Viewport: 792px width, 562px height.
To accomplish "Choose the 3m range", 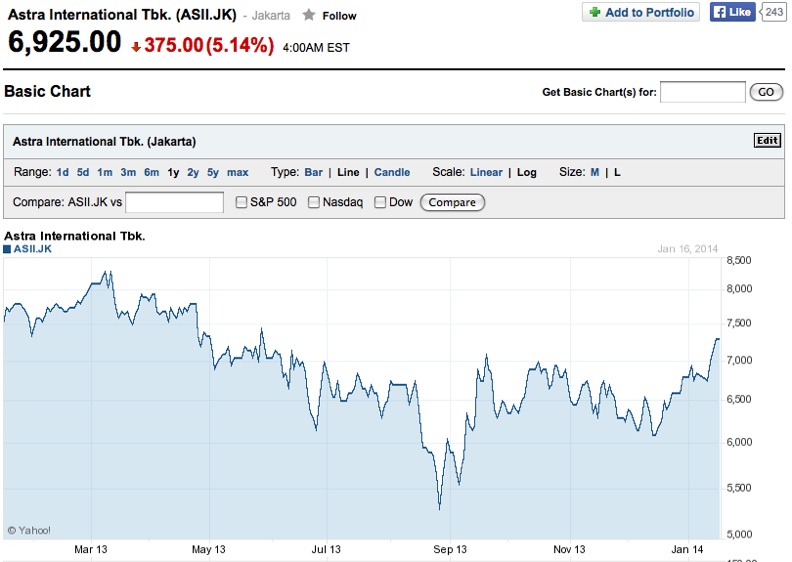I will click(128, 172).
